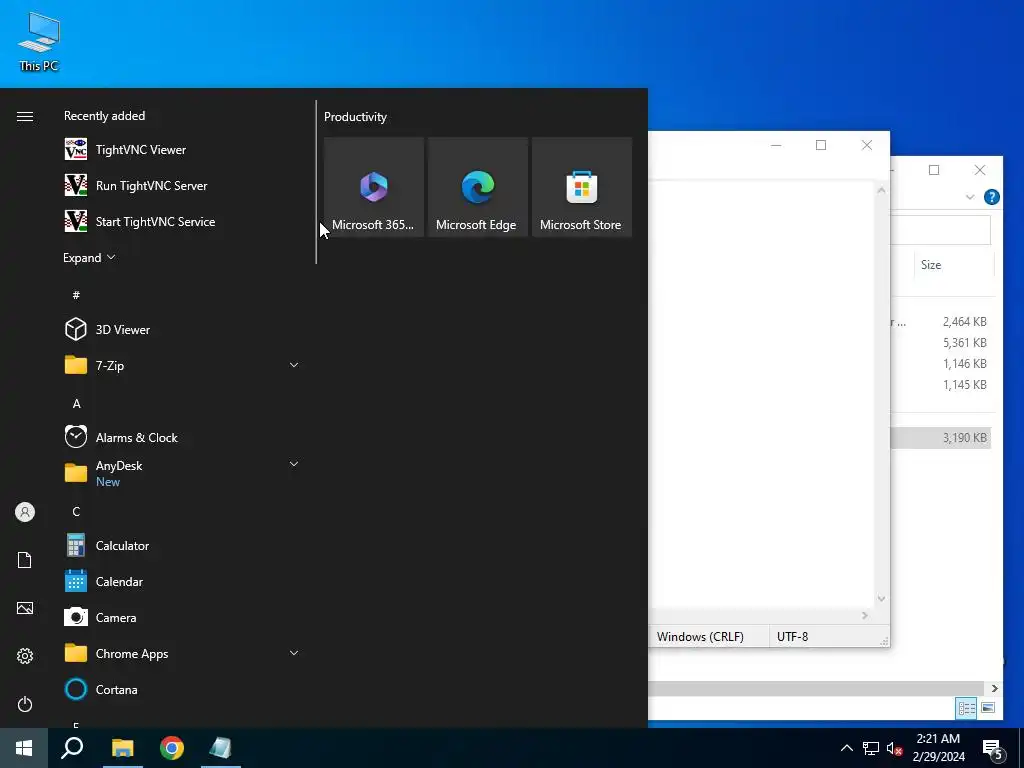The image size is (1024, 768).
Task: Jump to letter # index header
Action: [76, 295]
